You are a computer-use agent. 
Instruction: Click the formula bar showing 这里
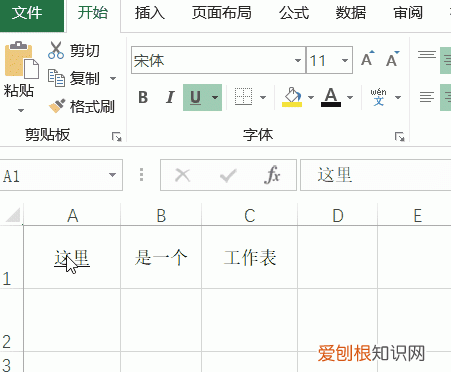[376, 175]
